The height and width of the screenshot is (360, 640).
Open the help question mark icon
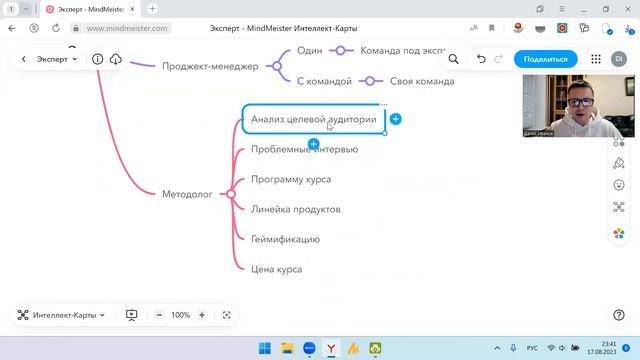pos(619,315)
